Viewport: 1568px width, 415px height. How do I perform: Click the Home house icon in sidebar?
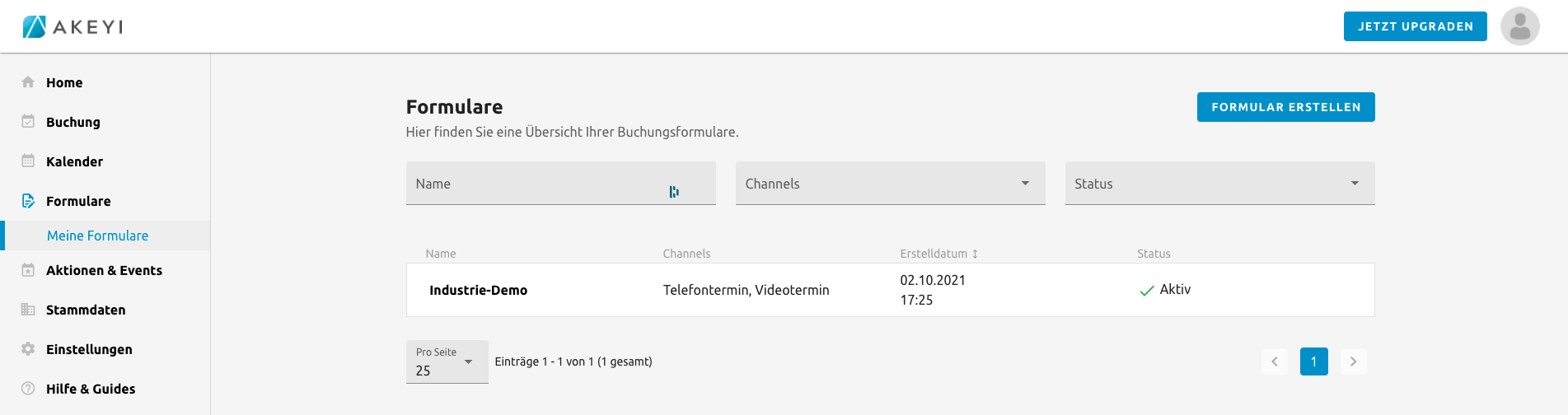[x=28, y=82]
